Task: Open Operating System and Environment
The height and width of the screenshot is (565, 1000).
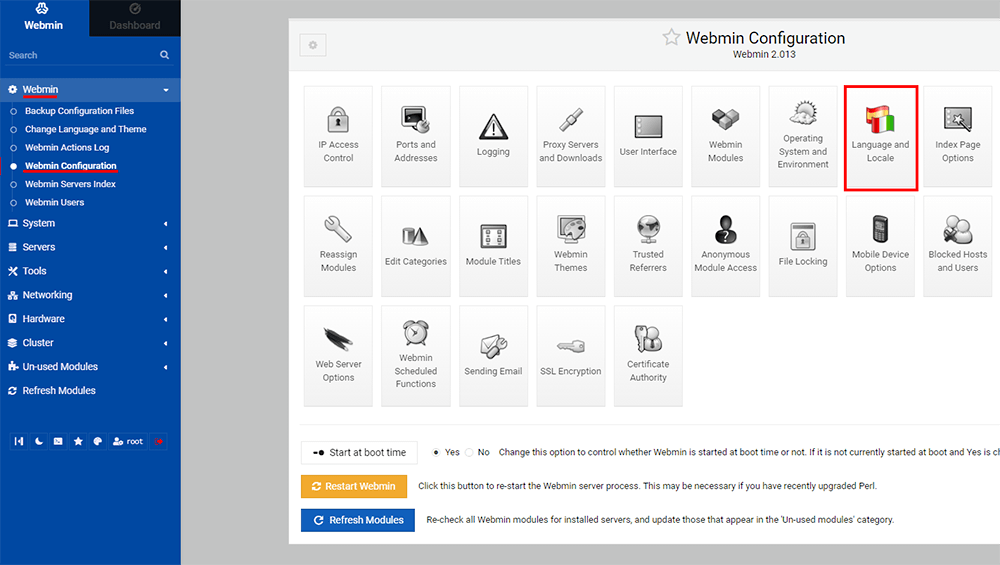Action: pyautogui.click(x=803, y=136)
